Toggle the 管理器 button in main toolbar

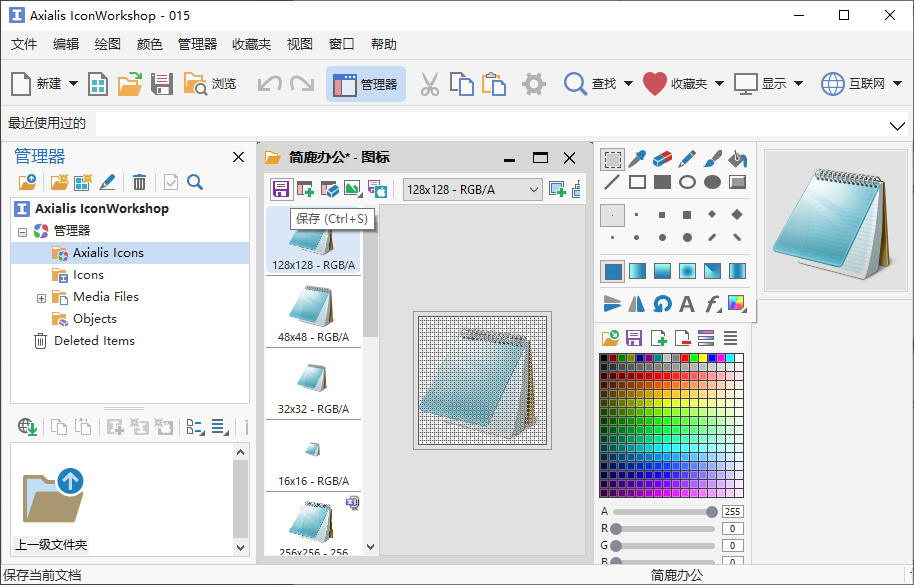366,84
